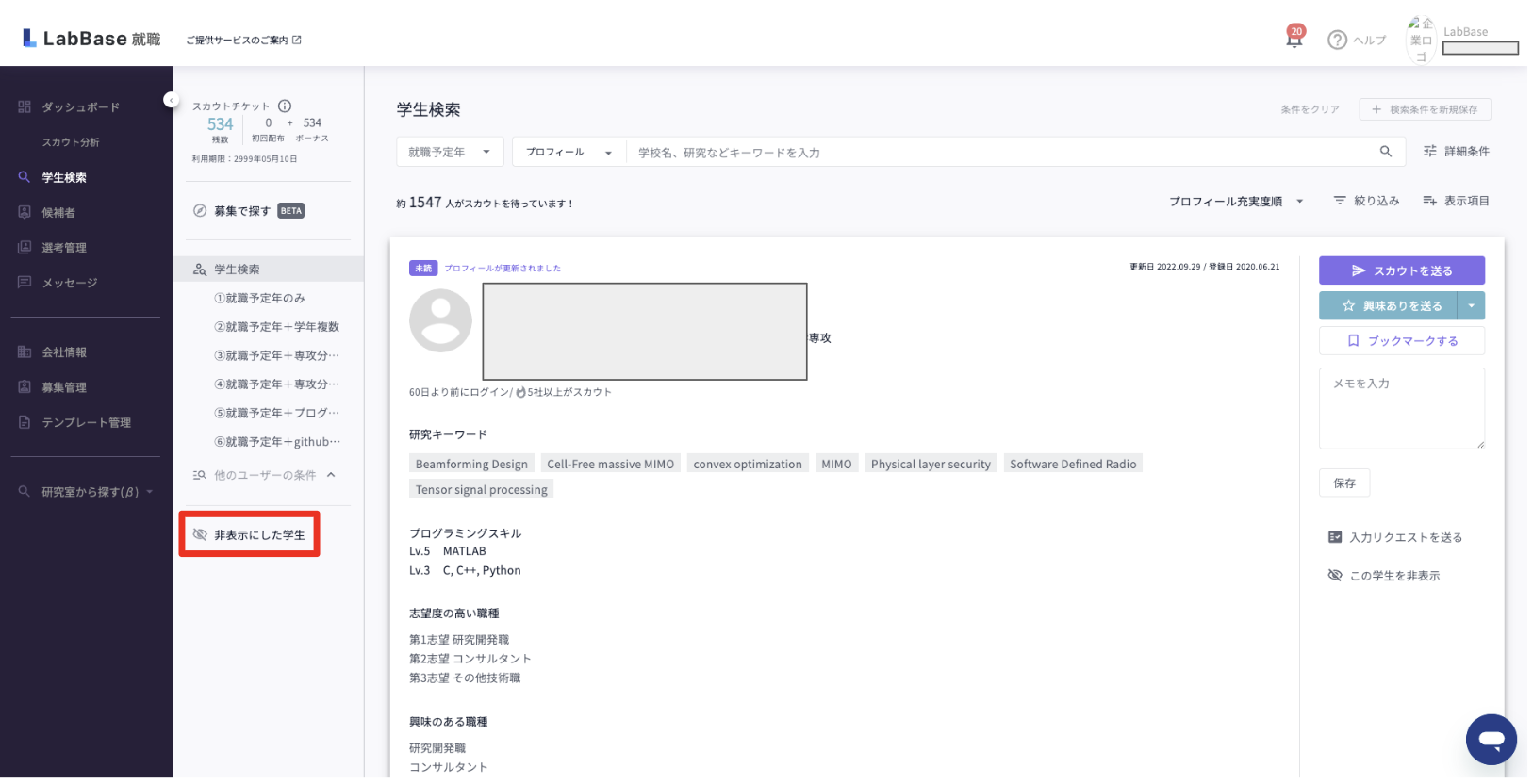Click ブックマークする button
The width and height of the screenshot is (1533, 784).
click(x=1401, y=340)
